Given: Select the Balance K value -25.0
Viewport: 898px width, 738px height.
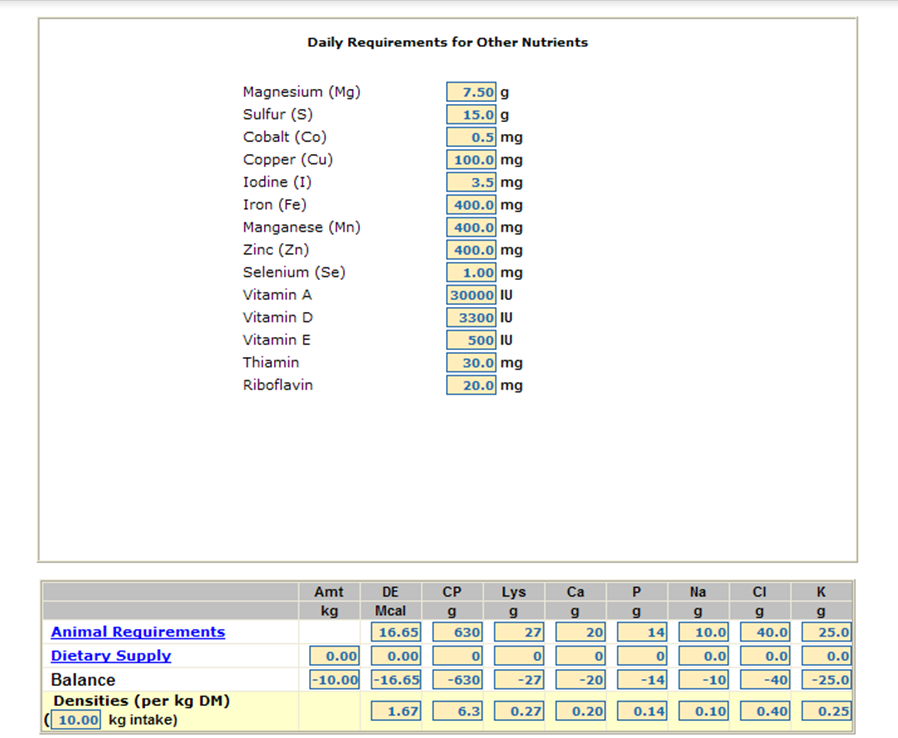Looking at the screenshot, I should coord(827,680).
